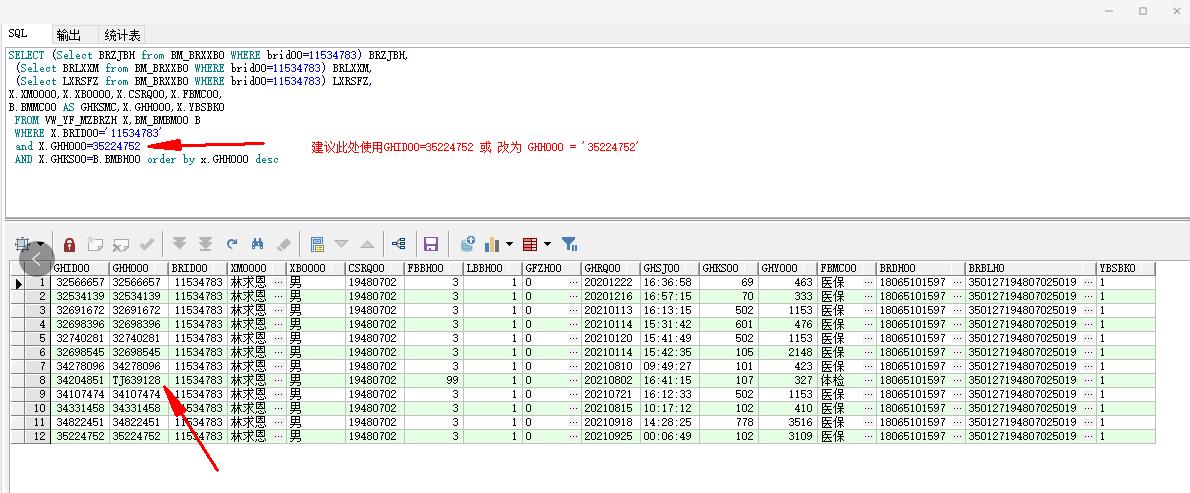This screenshot has width=1190, height=493.
Task: Click the blue filter funnel icon
Action: (570, 244)
